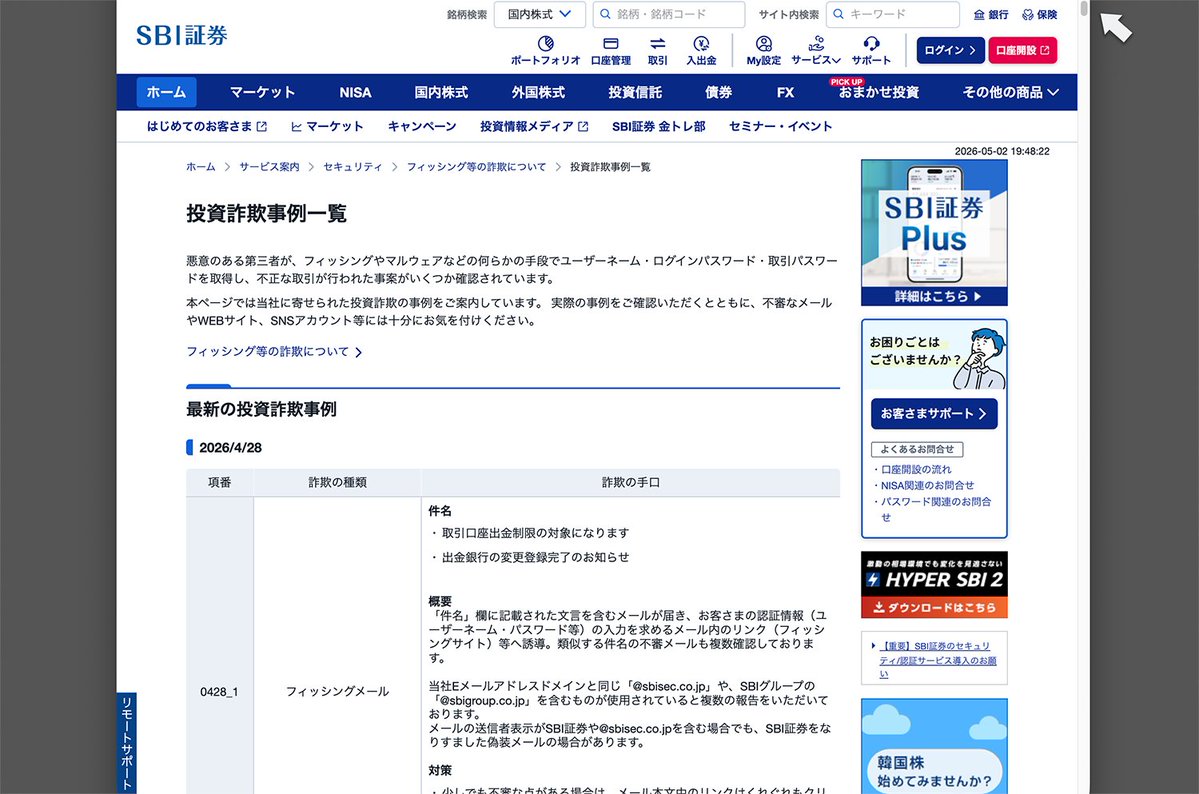Expand the その他の商品 menu
This screenshot has height=794, width=1199.
[x=1011, y=93]
